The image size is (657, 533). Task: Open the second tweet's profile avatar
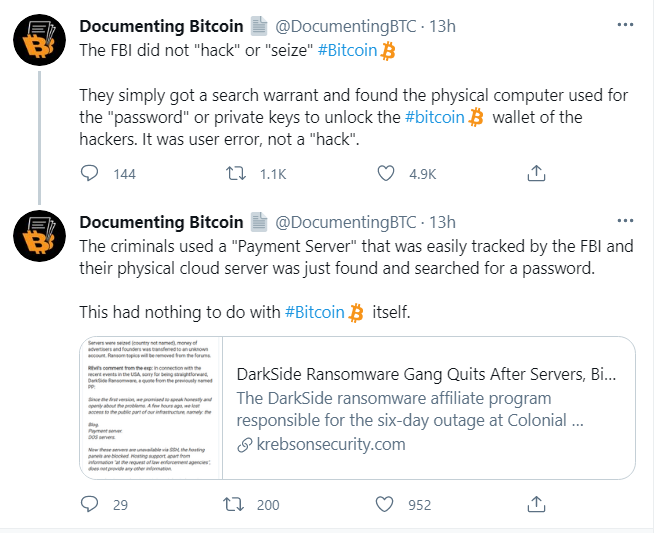(38, 237)
